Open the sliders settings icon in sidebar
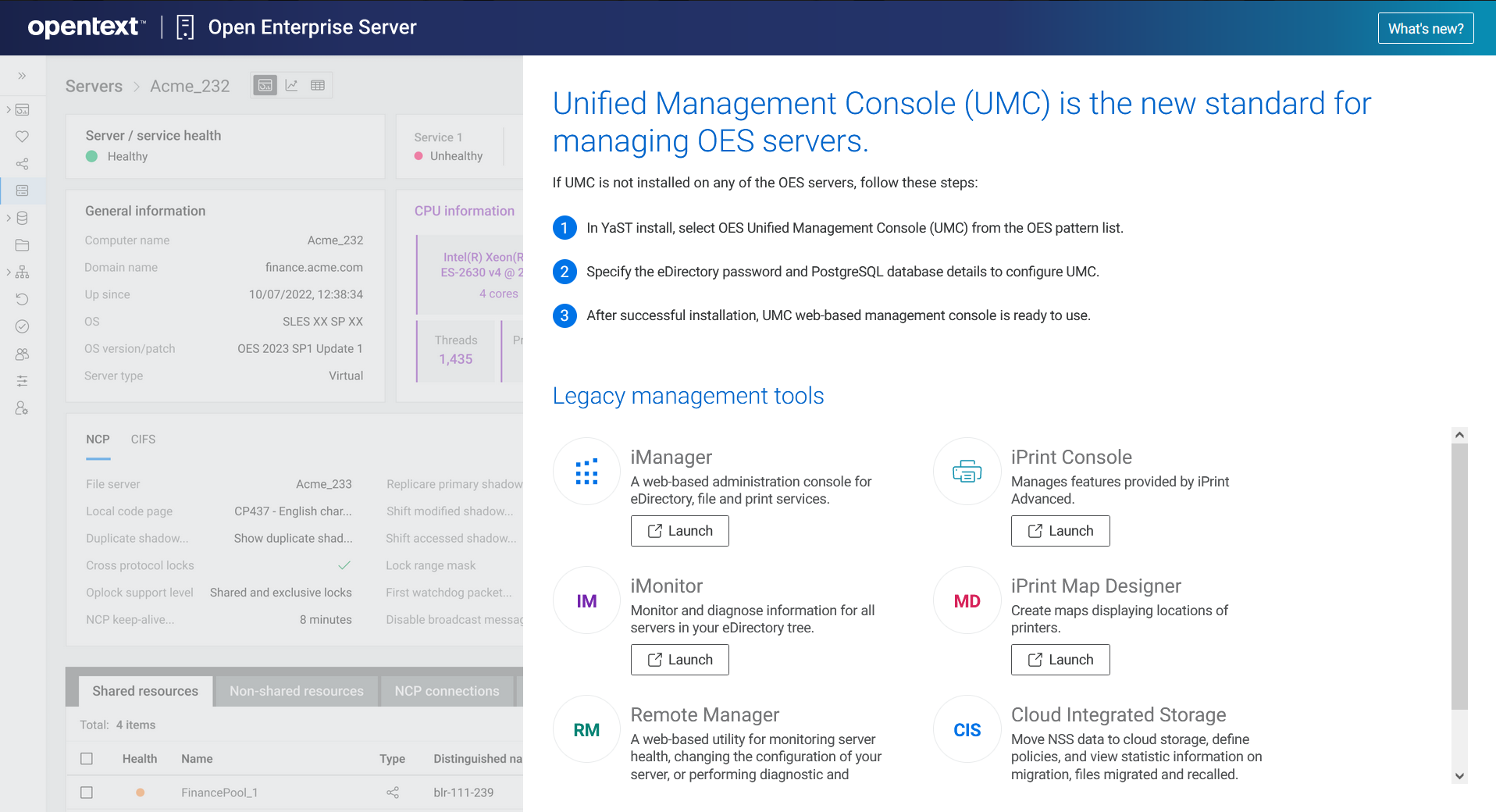The width and height of the screenshot is (1496, 812). 22,381
